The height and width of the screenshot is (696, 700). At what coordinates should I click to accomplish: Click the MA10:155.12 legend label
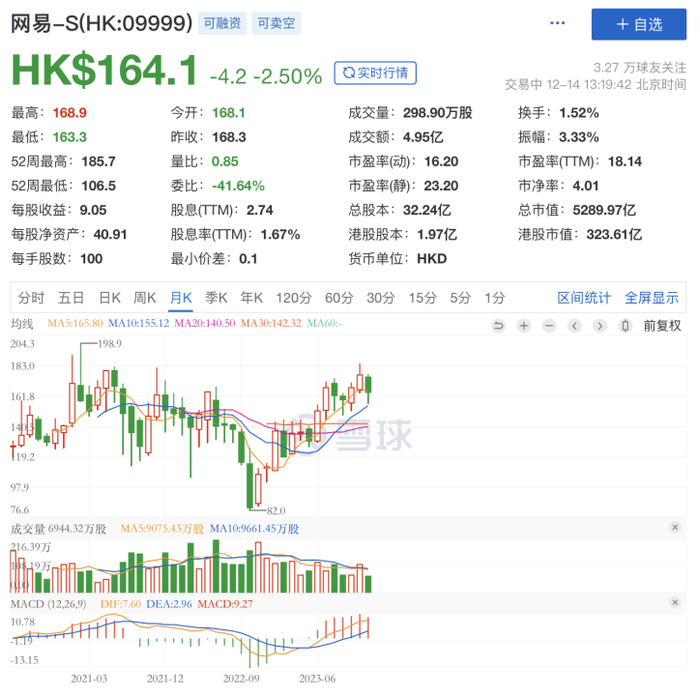[x=139, y=323]
